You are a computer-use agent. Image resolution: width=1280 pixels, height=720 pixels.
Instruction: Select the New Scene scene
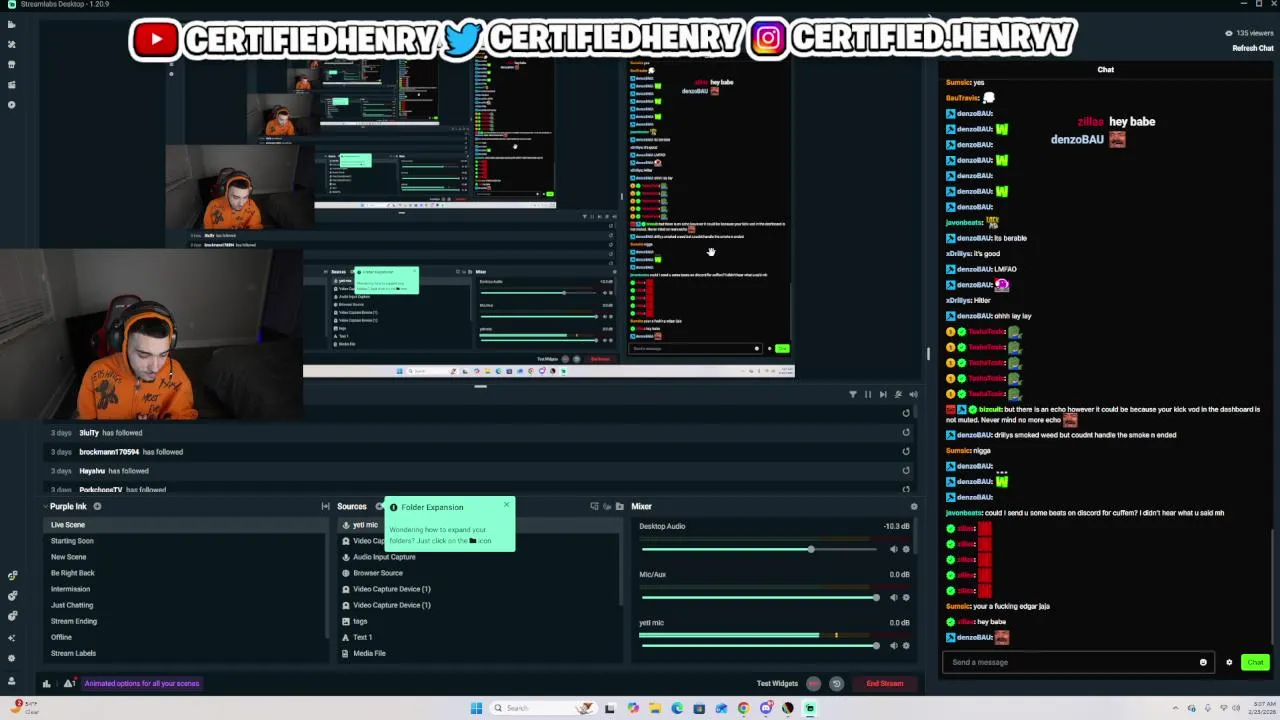click(x=186, y=557)
